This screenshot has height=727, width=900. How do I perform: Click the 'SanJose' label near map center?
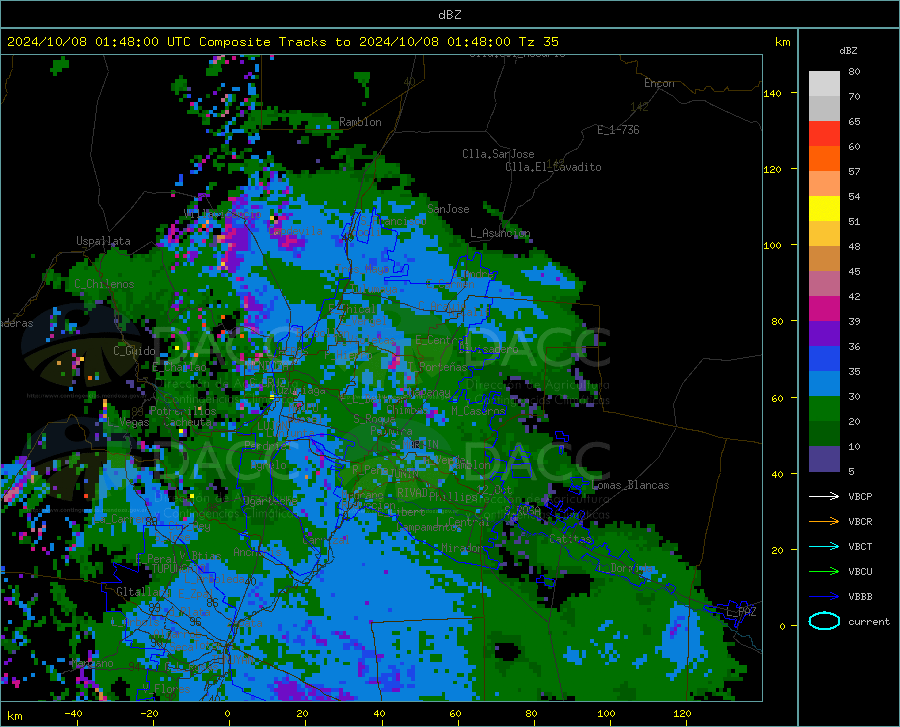tap(448, 209)
